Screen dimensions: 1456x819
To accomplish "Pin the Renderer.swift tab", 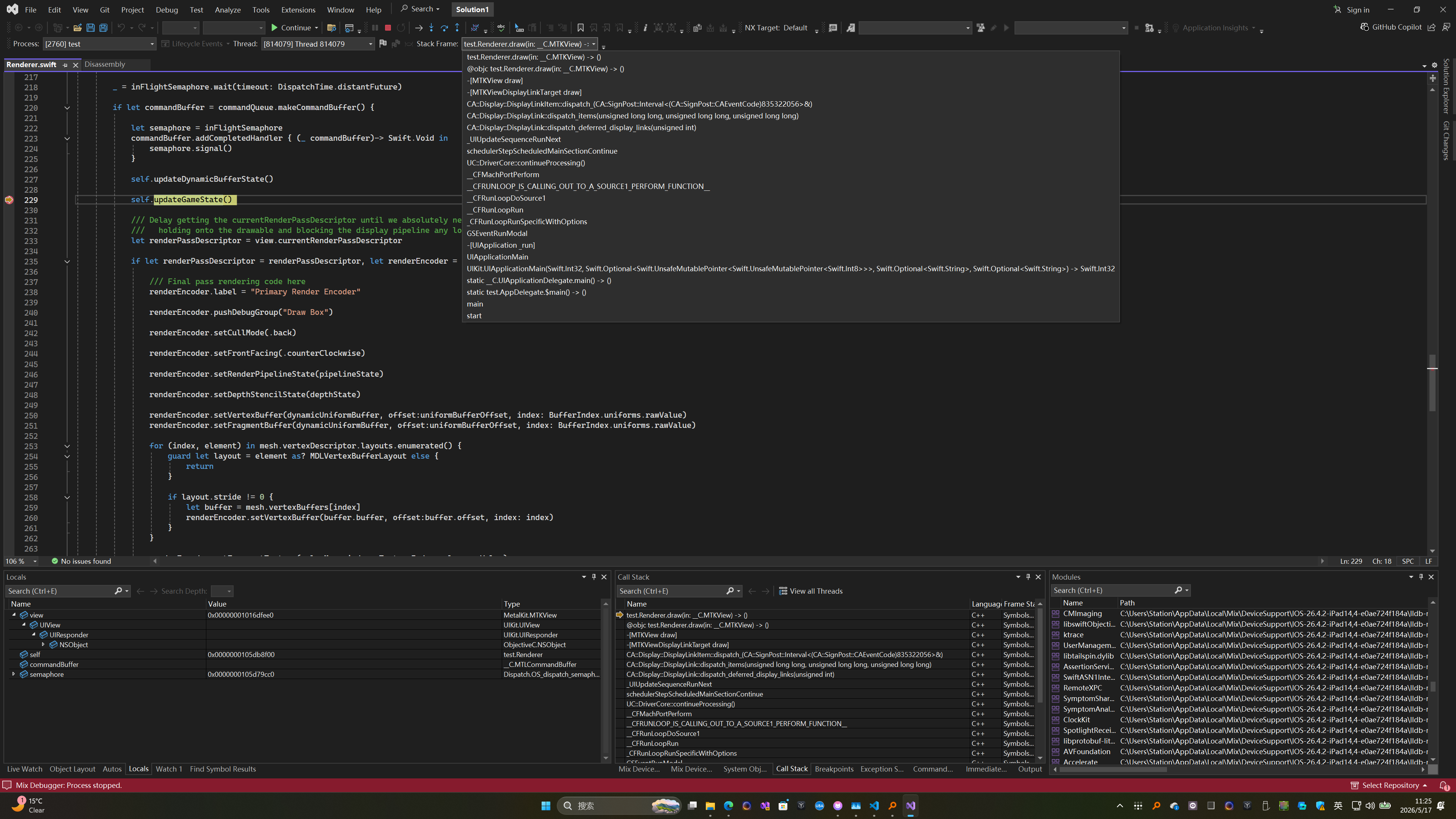I will [x=65, y=65].
